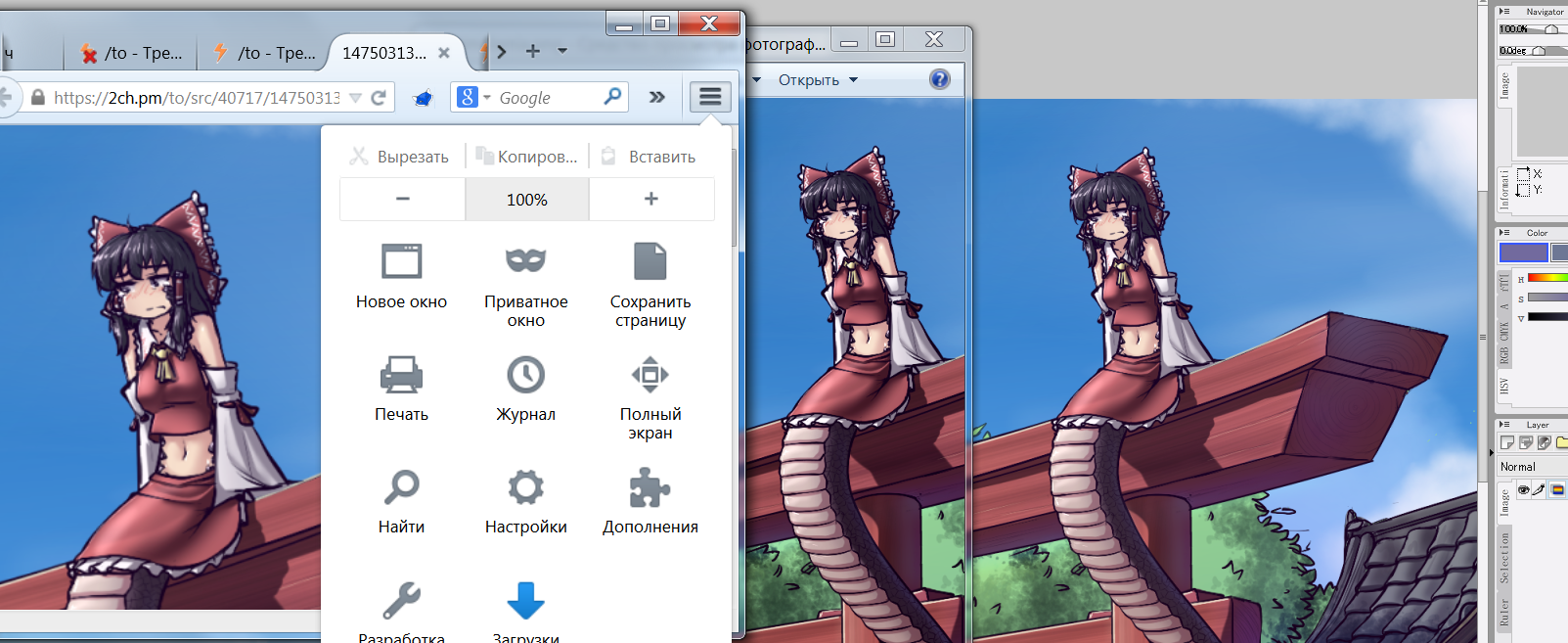Image resolution: width=1568 pixels, height=643 pixels.
Task: Toggle the hamburger menu button
Action: click(x=710, y=97)
